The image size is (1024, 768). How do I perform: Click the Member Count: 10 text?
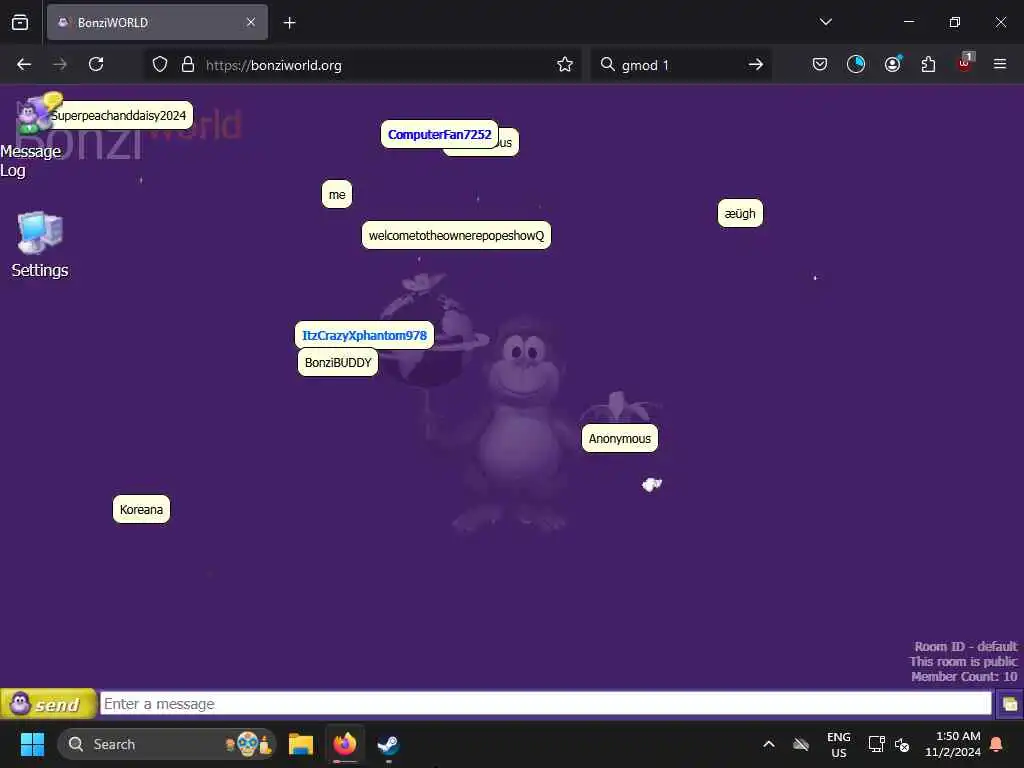[x=964, y=677]
